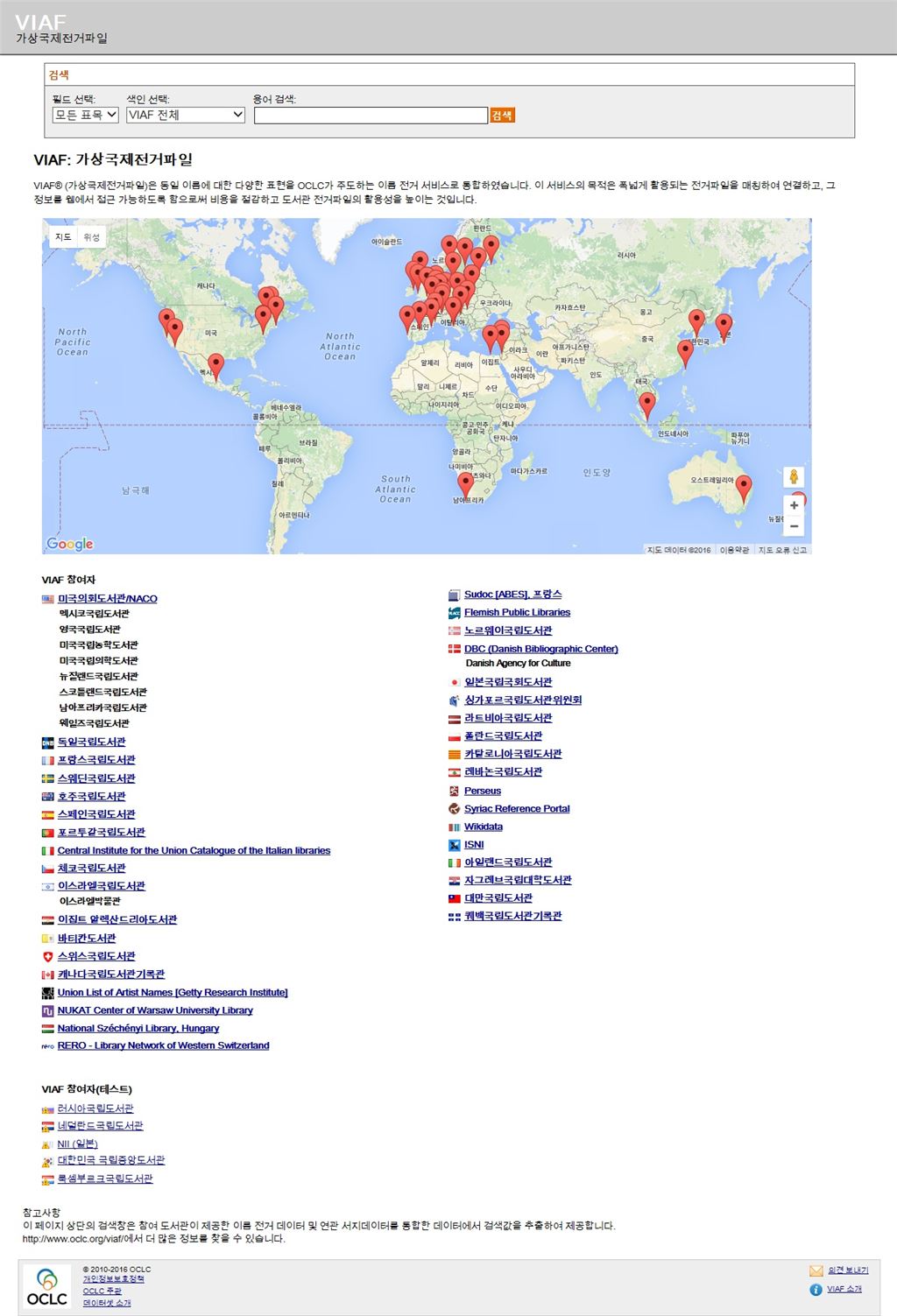
Task: Click the OCLC logo in footer
Action: 47,1286
